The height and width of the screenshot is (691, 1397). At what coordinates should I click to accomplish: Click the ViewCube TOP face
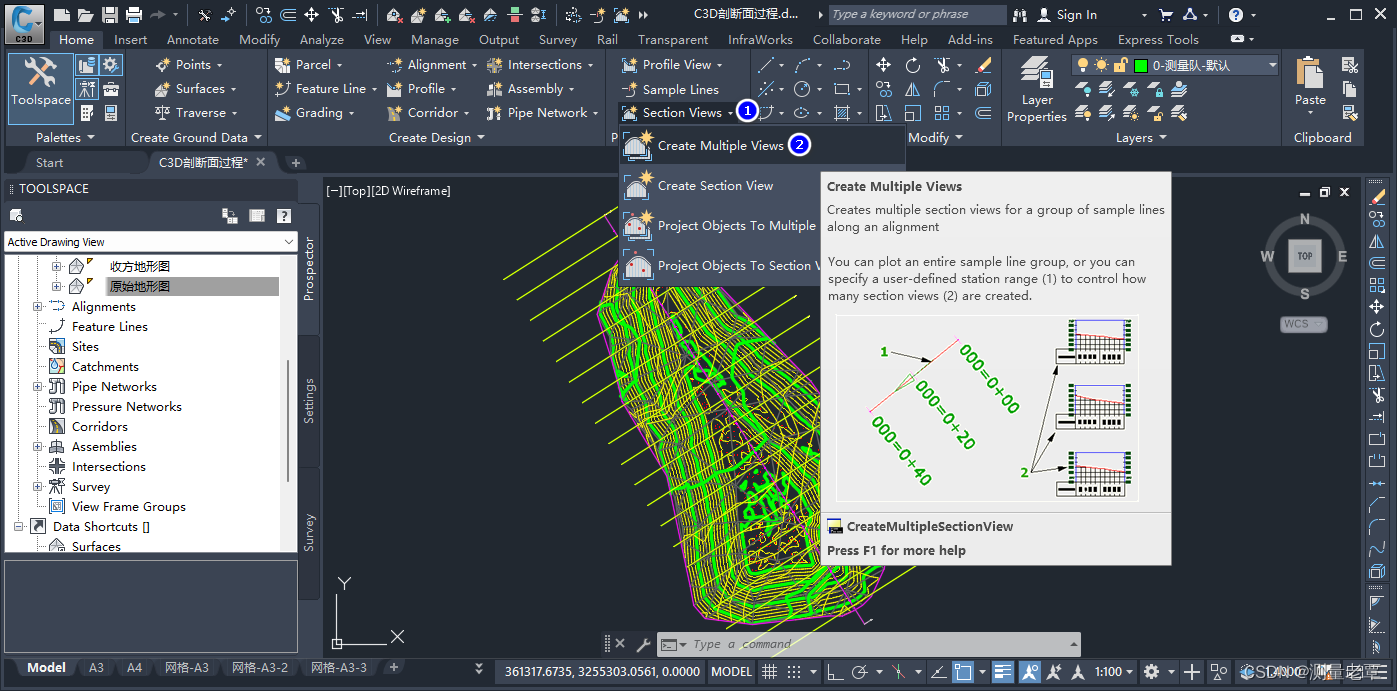pos(1305,256)
